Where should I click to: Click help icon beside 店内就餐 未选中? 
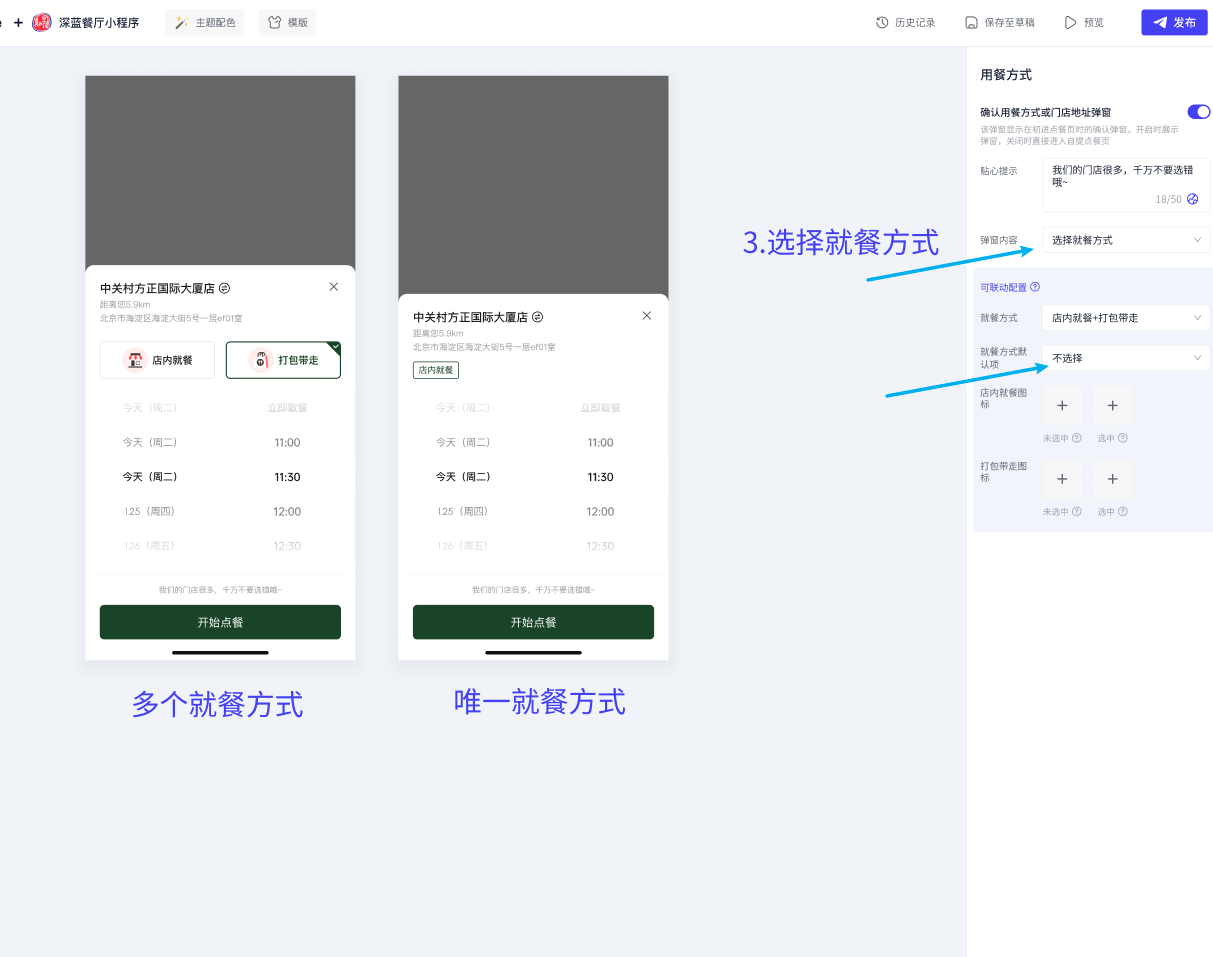(1077, 438)
